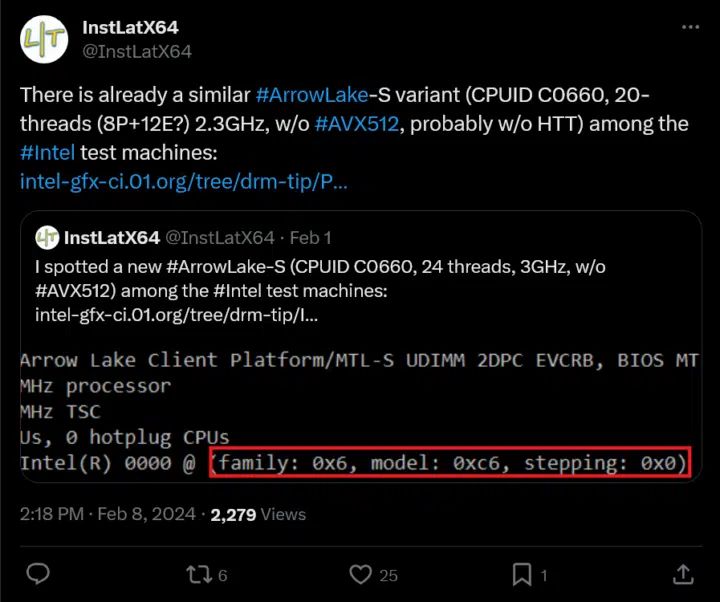Screen dimensions: 720x602
Task: Open the quoted tweet's log screenshot image
Action: click(x=360, y=411)
